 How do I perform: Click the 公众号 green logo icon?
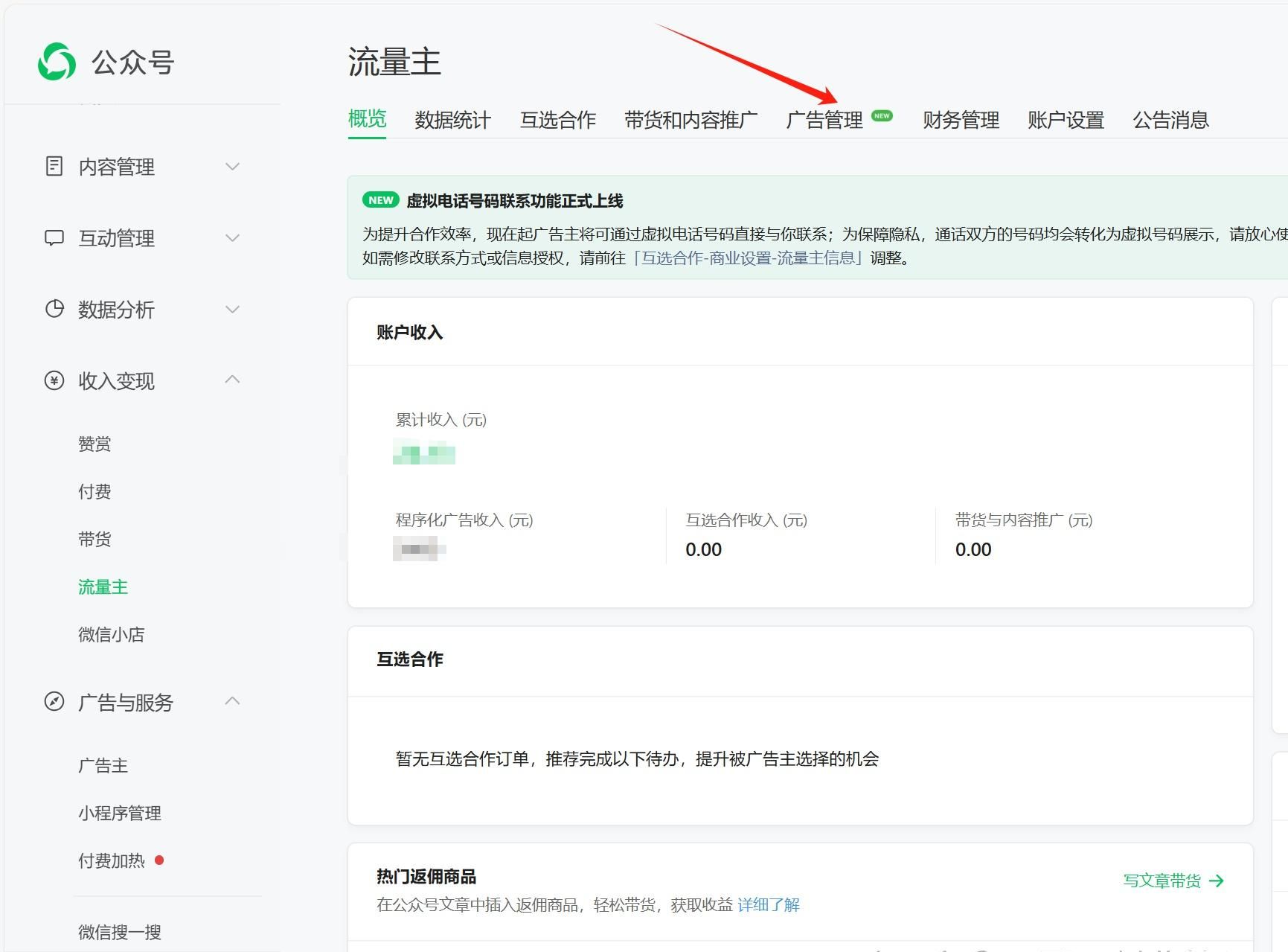[57, 62]
